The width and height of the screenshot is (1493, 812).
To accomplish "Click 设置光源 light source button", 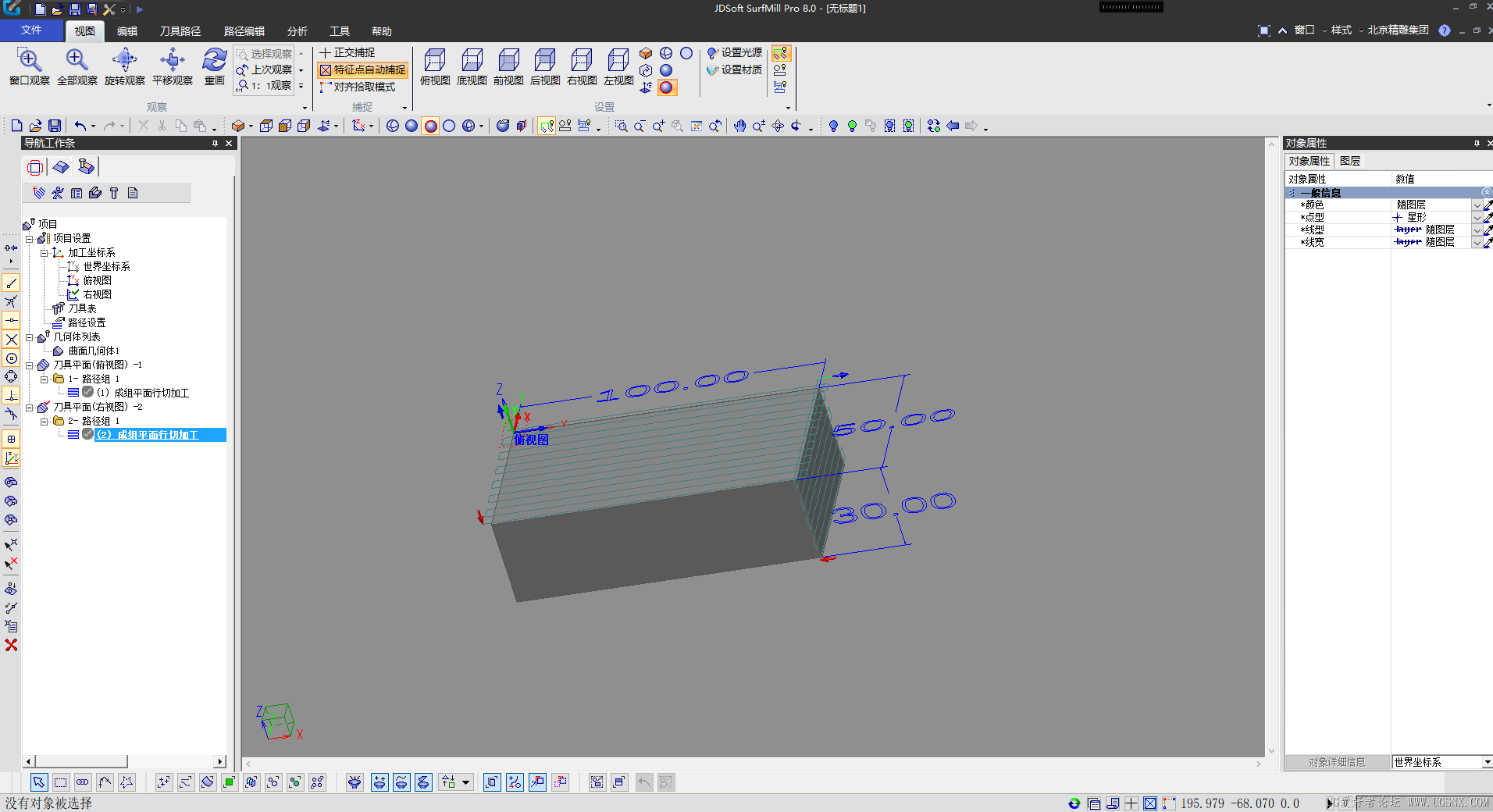I will click(x=735, y=52).
